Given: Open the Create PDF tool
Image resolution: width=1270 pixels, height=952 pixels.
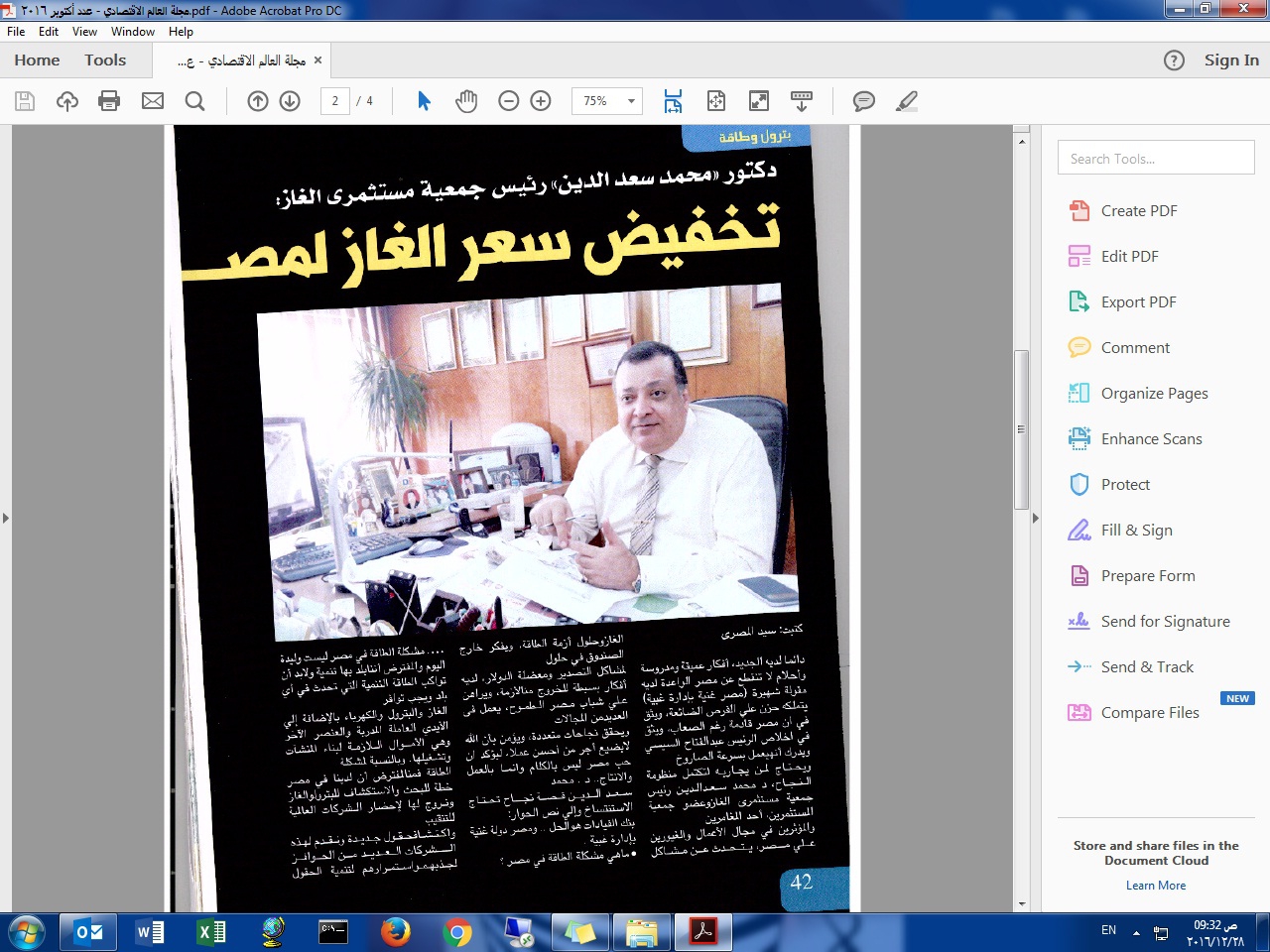Looking at the screenshot, I should [1139, 210].
